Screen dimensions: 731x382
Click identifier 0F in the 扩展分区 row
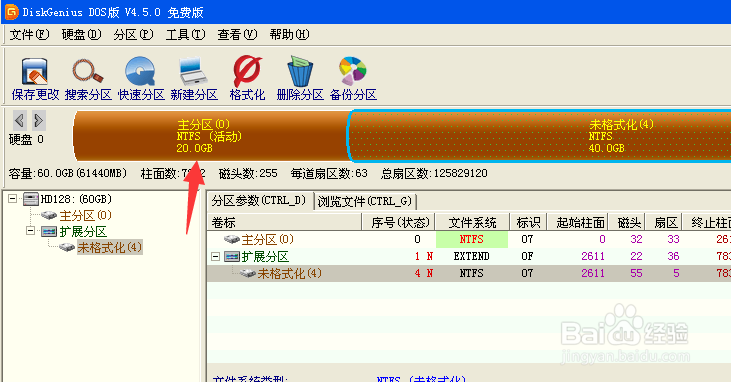pyautogui.click(x=527, y=256)
